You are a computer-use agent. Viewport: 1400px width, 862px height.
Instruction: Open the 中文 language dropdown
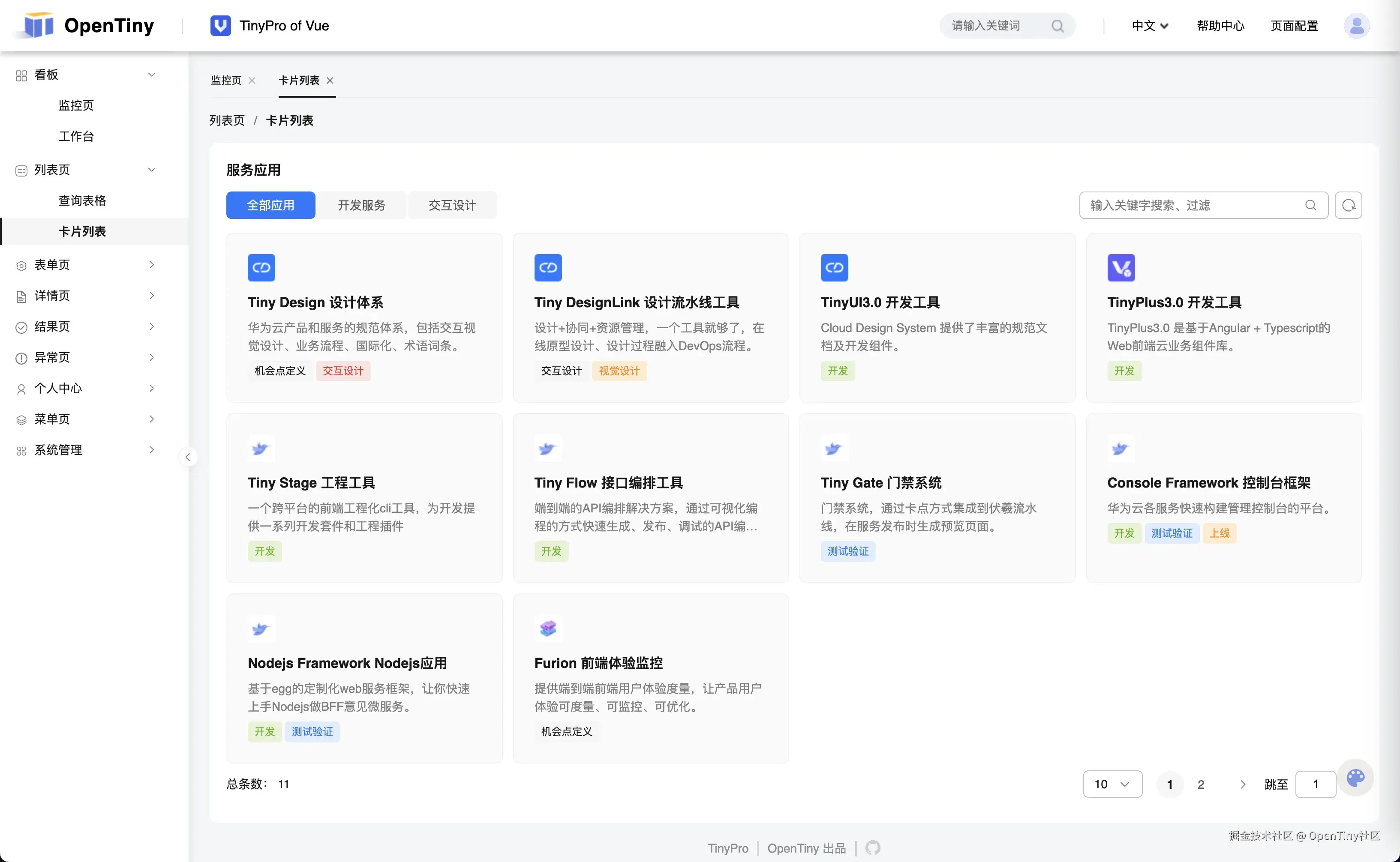point(1148,26)
